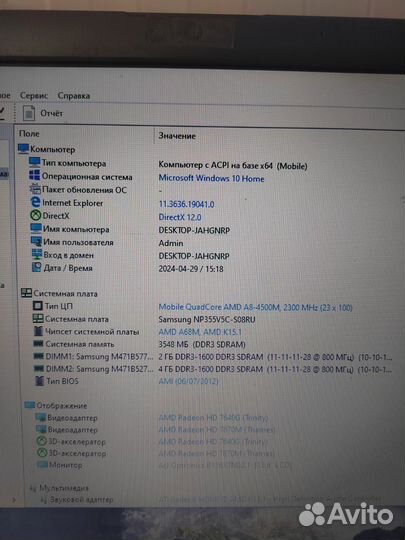Select the Имя компьютера field label

click(76, 229)
